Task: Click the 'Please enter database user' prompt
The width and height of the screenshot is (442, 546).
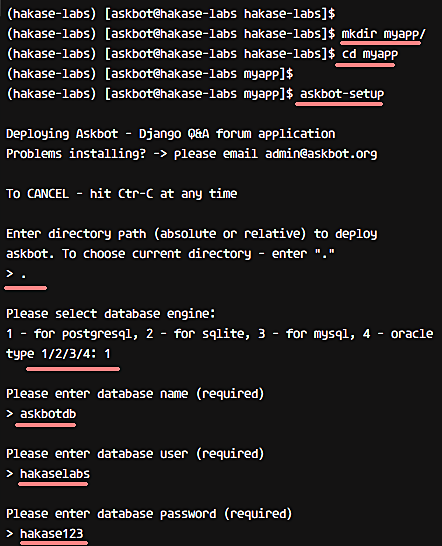Action: click(135, 454)
